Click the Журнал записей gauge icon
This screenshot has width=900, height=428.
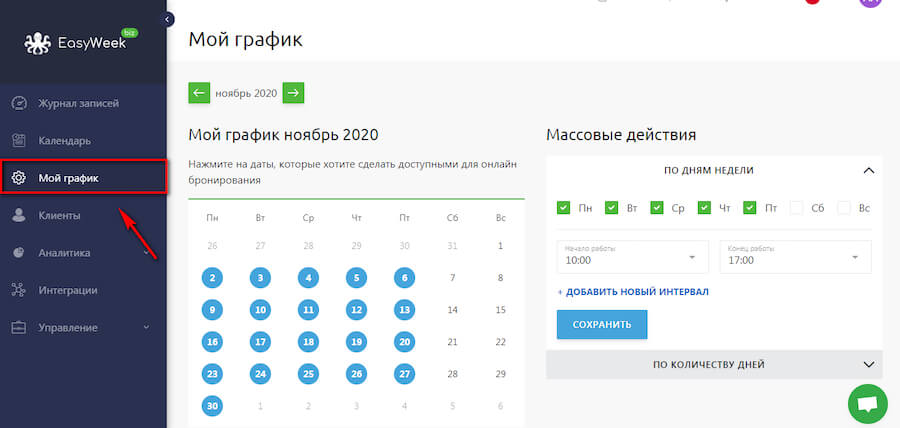tap(19, 104)
